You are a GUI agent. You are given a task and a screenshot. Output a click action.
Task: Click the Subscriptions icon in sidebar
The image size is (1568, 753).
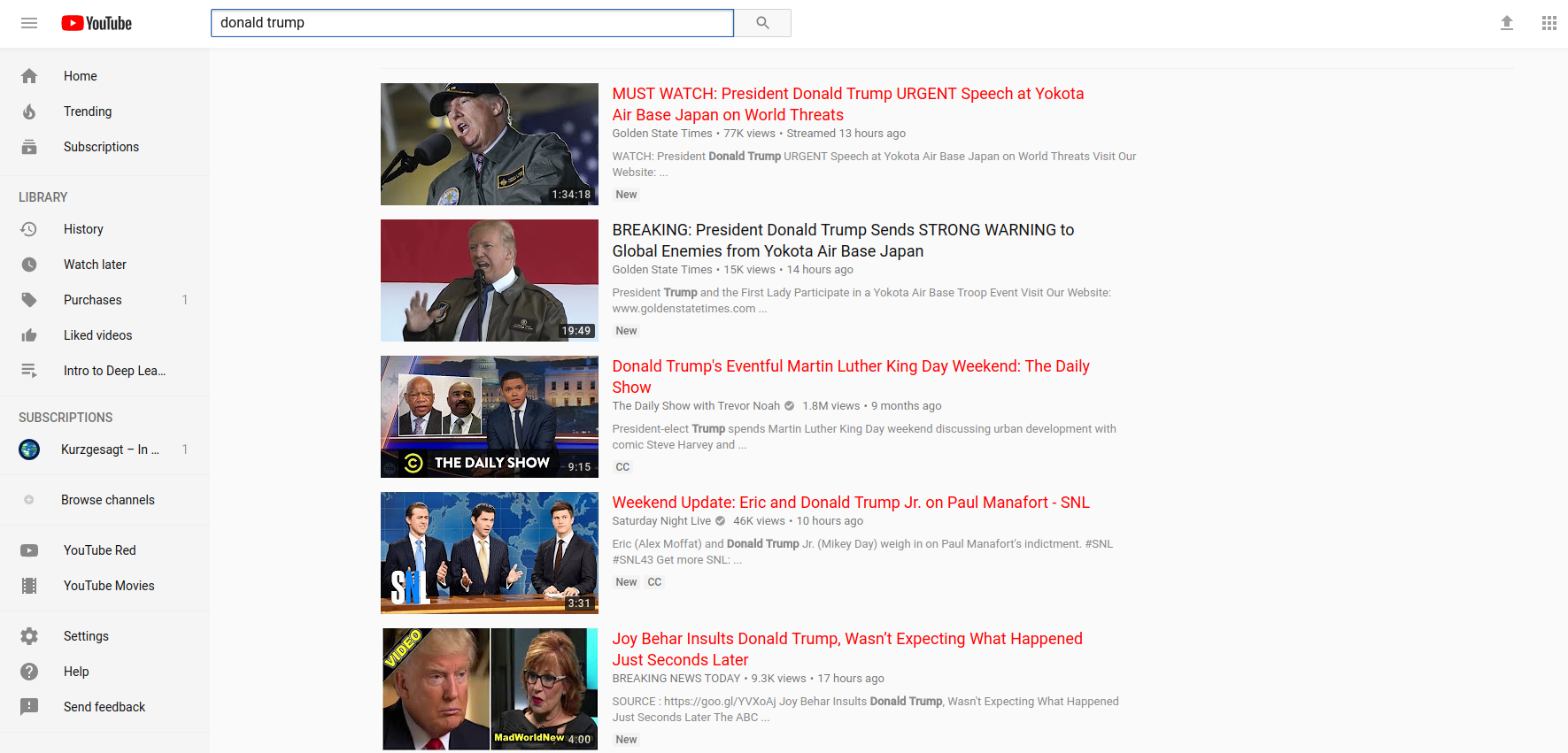(29, 147)
